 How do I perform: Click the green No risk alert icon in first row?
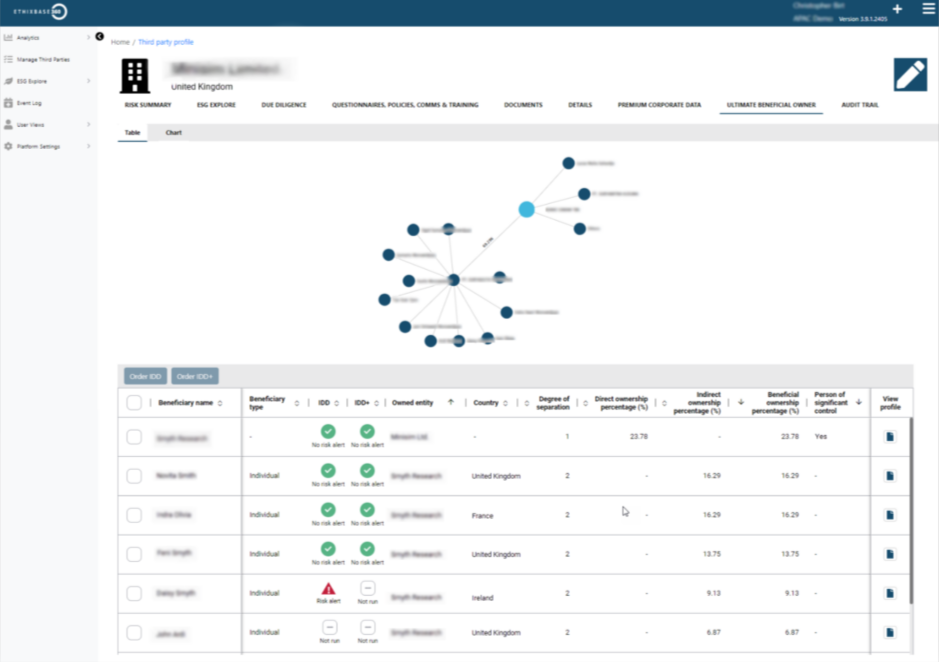click(328, 432)
